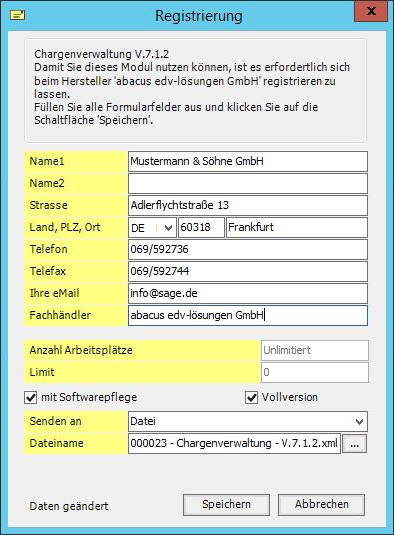Click the Dateiname file path field

(234, 444)
